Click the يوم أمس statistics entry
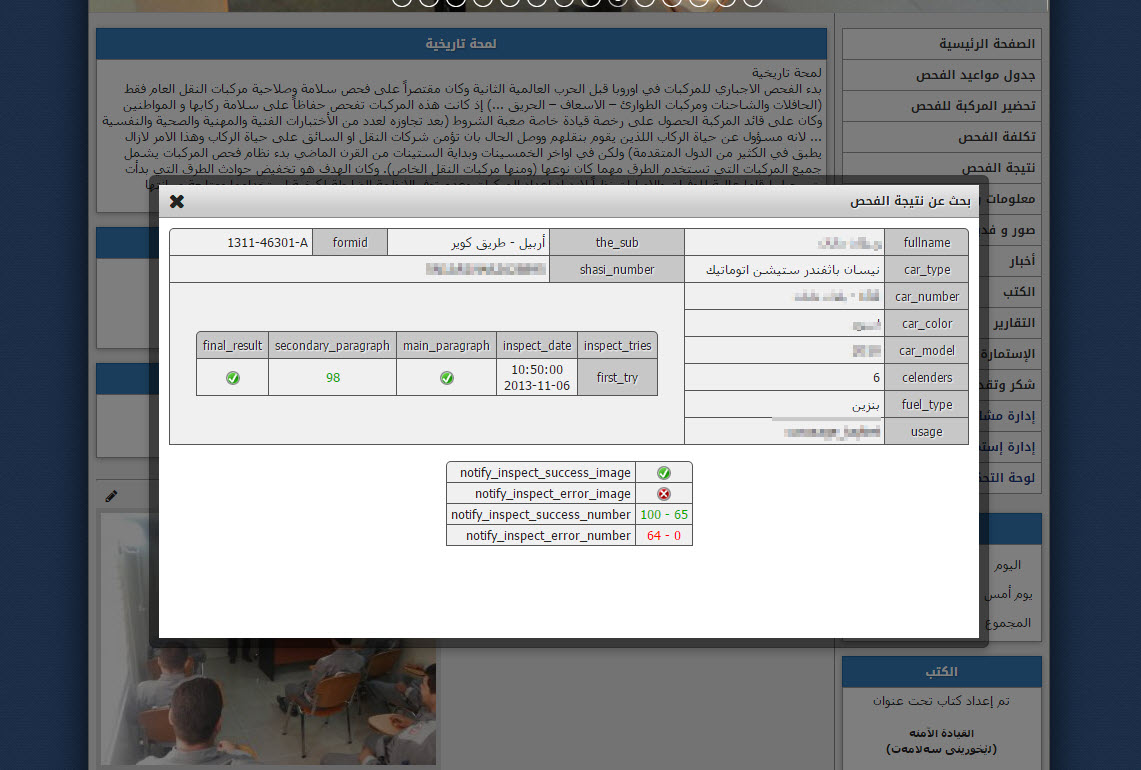1141x770 pixels. tap(1009, 594)
